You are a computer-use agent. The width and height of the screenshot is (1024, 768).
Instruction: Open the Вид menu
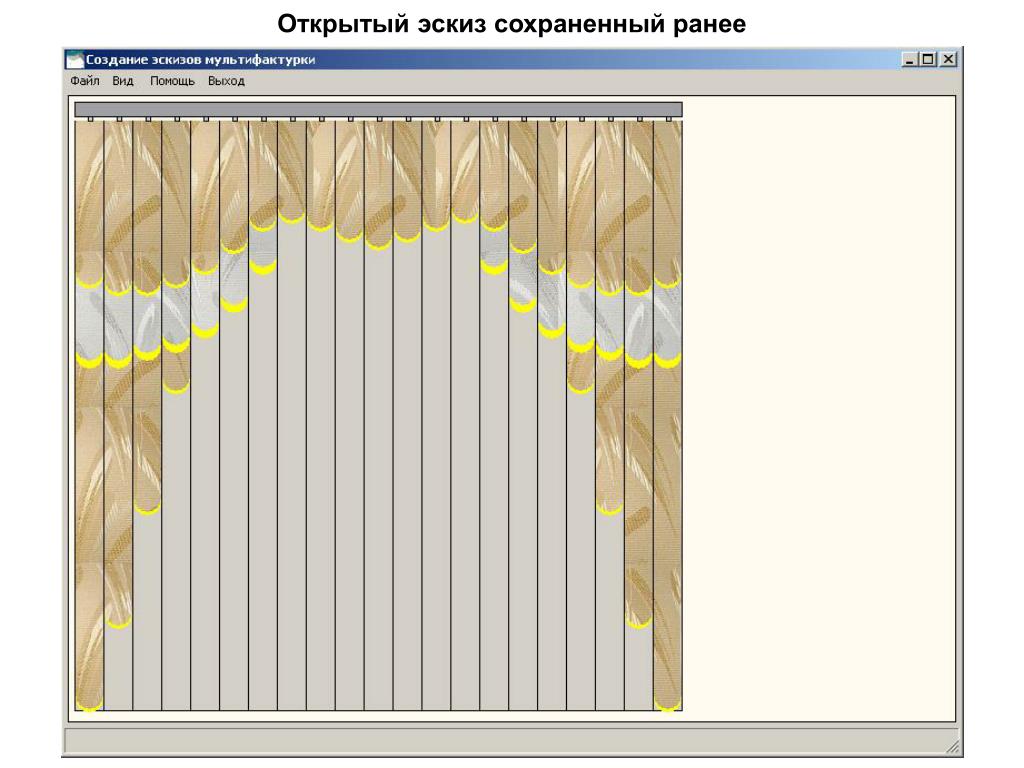coord(123,81)
